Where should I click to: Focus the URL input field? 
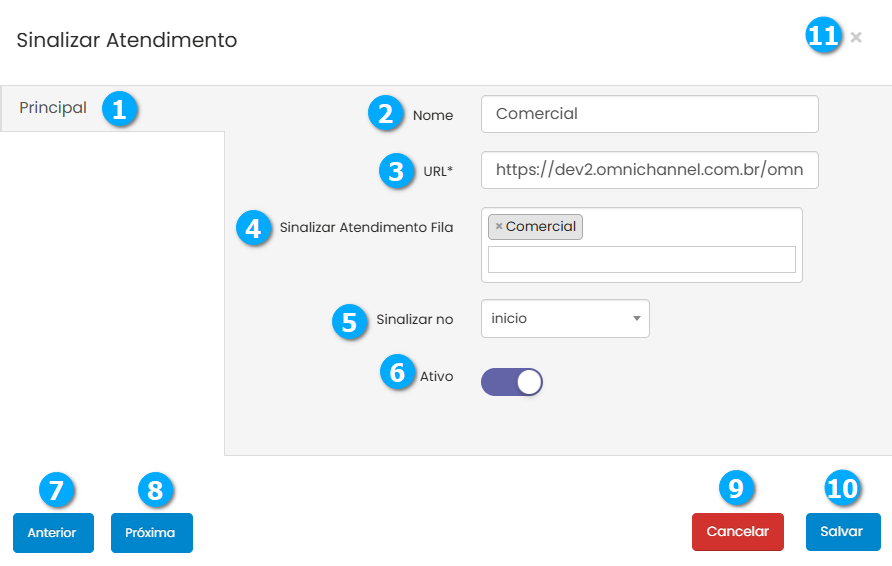[x=649, y=171]
